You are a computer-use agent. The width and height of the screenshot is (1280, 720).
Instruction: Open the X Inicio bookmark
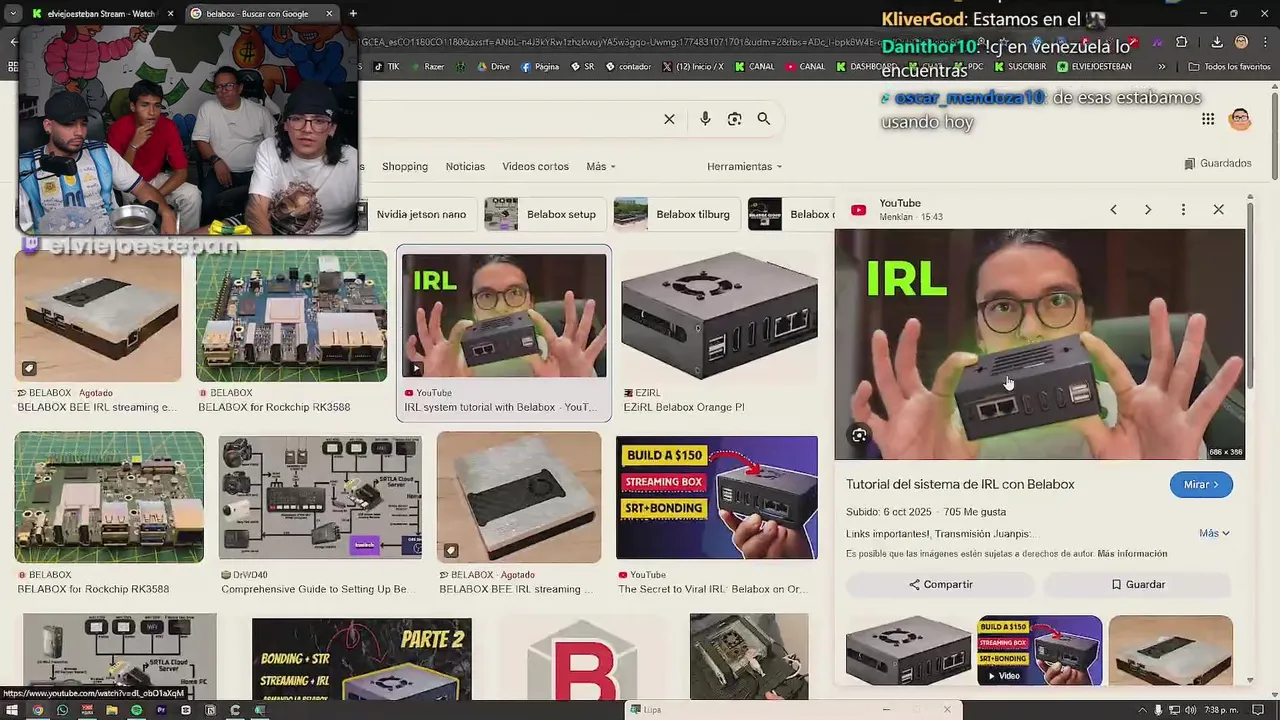tap(692, 67)
